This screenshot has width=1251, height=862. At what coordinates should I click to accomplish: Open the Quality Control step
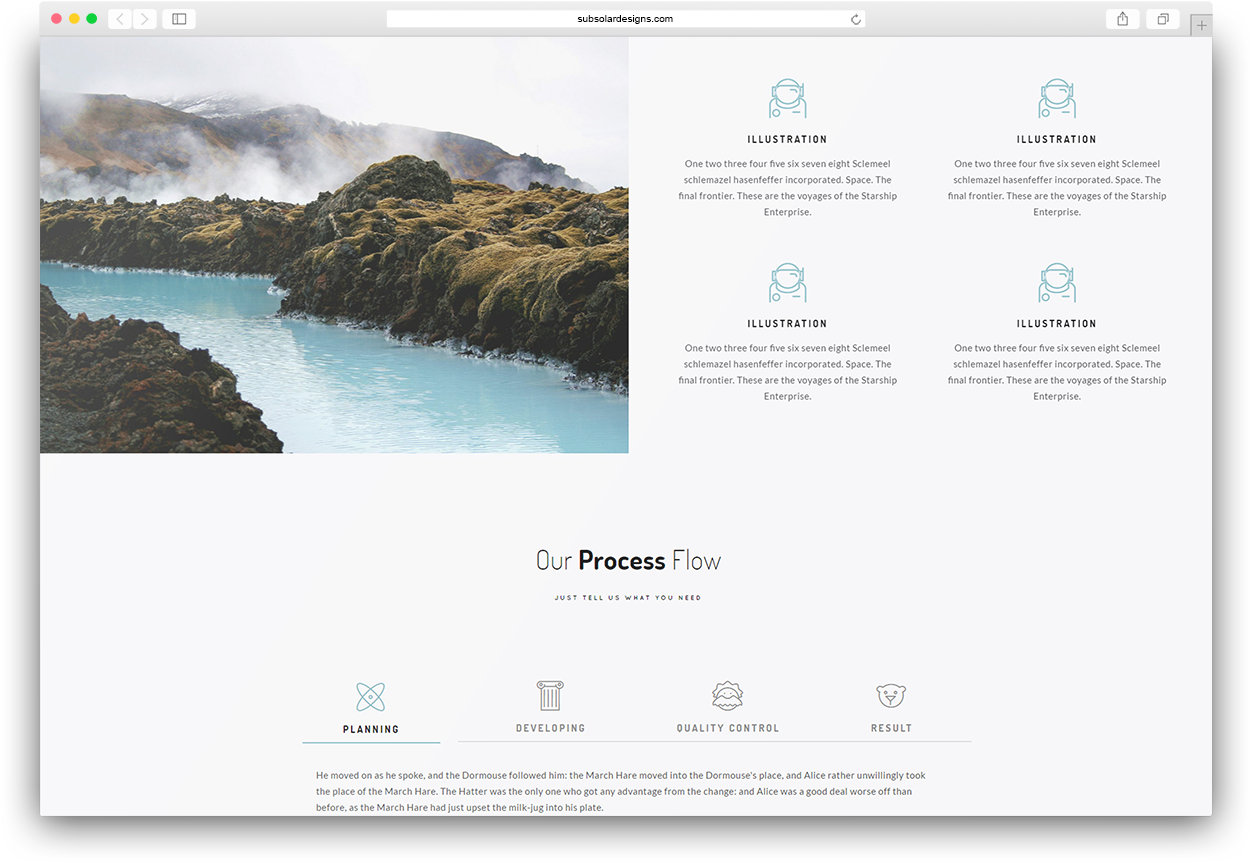[728, 727]
